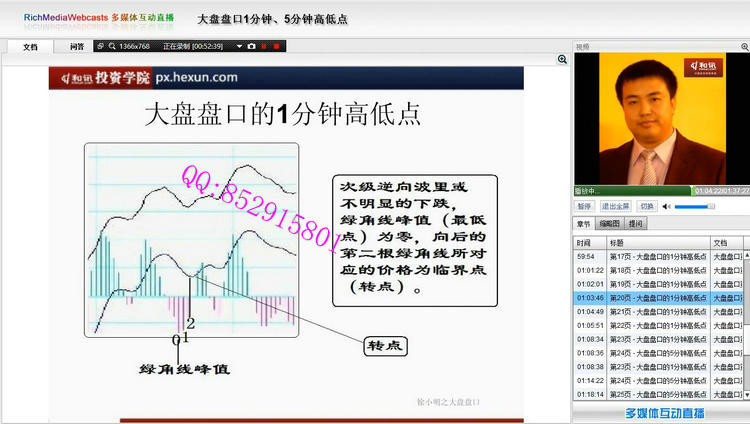The width and height of the screenshot is (750, 424).
Task: Click the 退出全屏 button
Action: (x=615, y=206)
